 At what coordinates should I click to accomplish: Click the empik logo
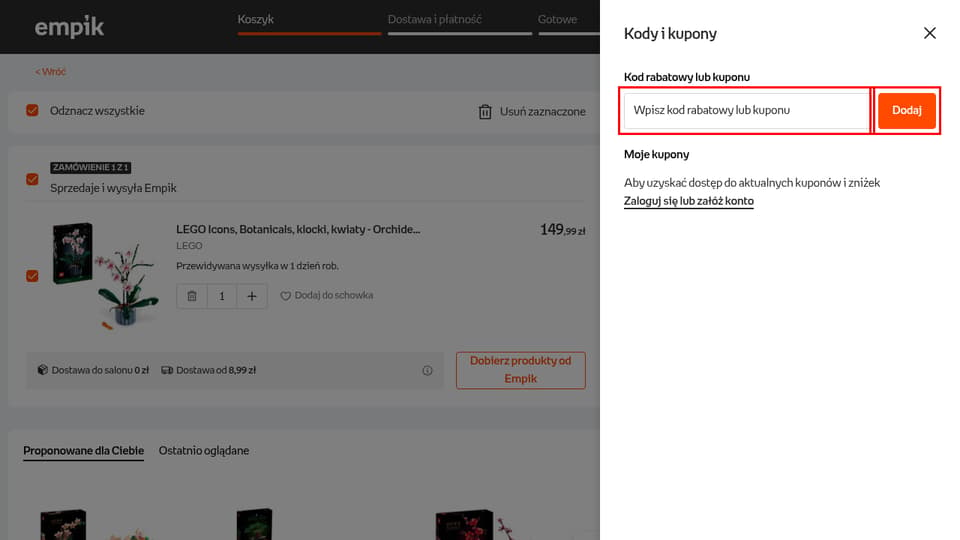click(69, 27)
